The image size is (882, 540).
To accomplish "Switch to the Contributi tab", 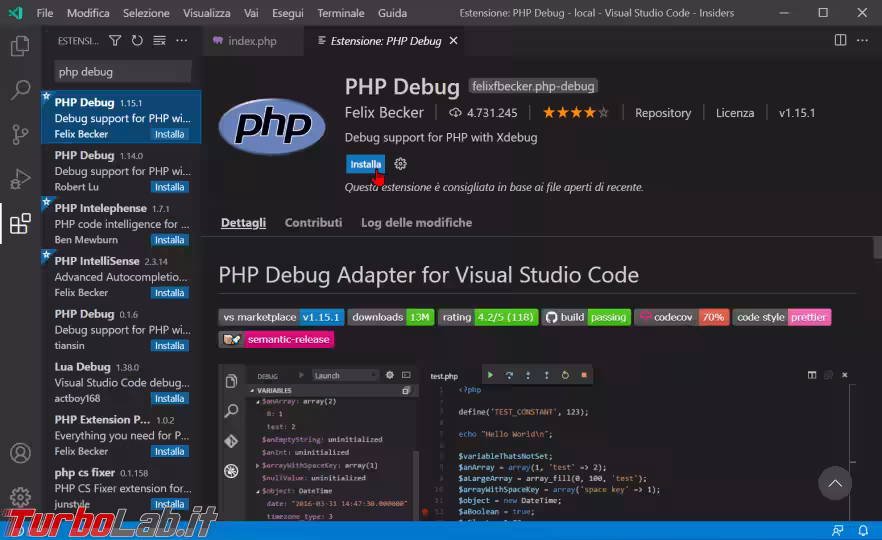I will 313,222.
